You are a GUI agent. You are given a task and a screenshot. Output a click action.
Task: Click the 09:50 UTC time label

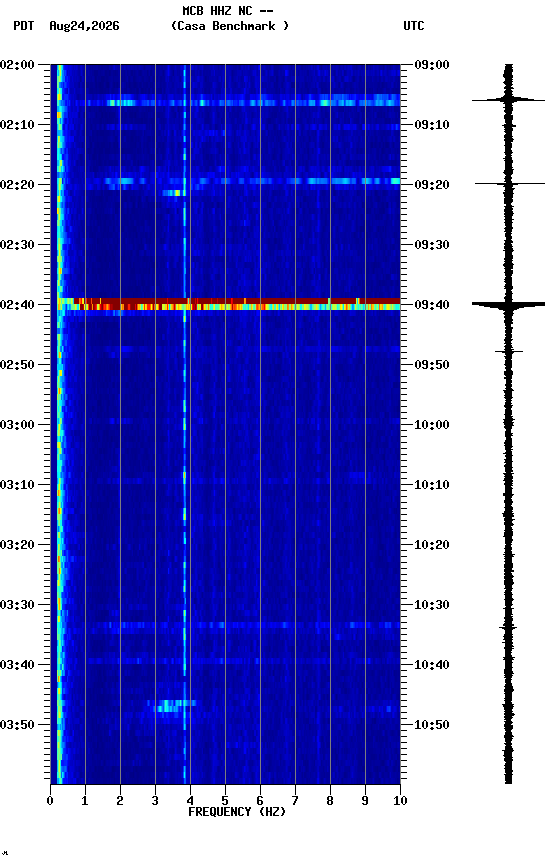point(432,365)
